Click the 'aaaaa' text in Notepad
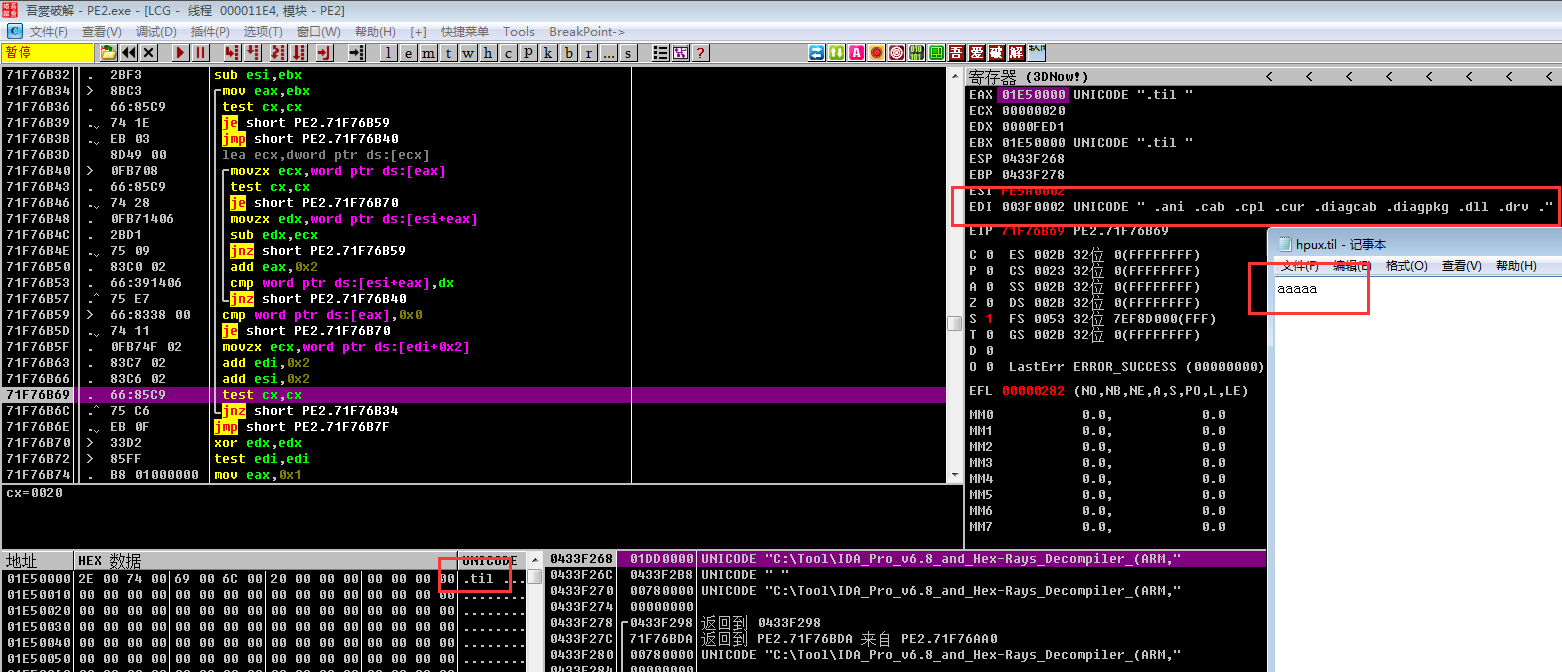1562x672 pixels. point(1297,289)
